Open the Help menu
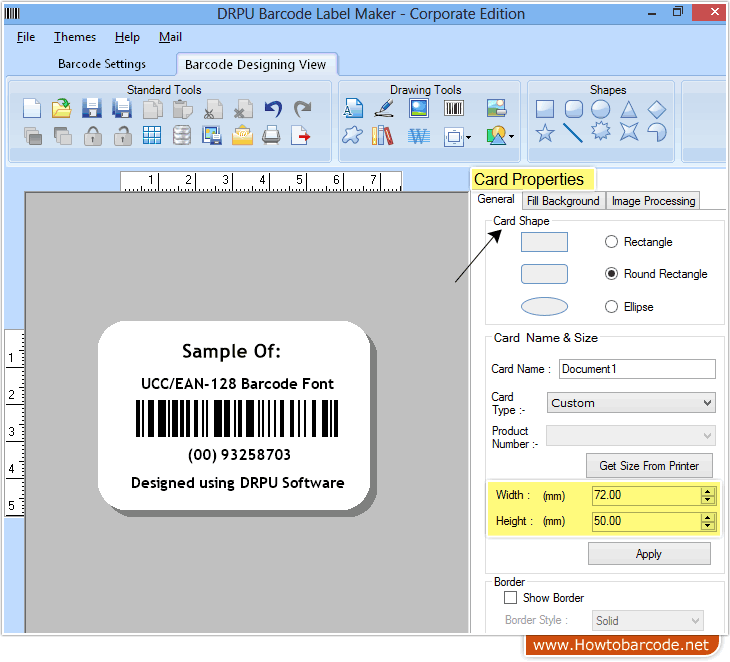The height and width of the screenshot is (662, 730). click(x=127, y=37)
